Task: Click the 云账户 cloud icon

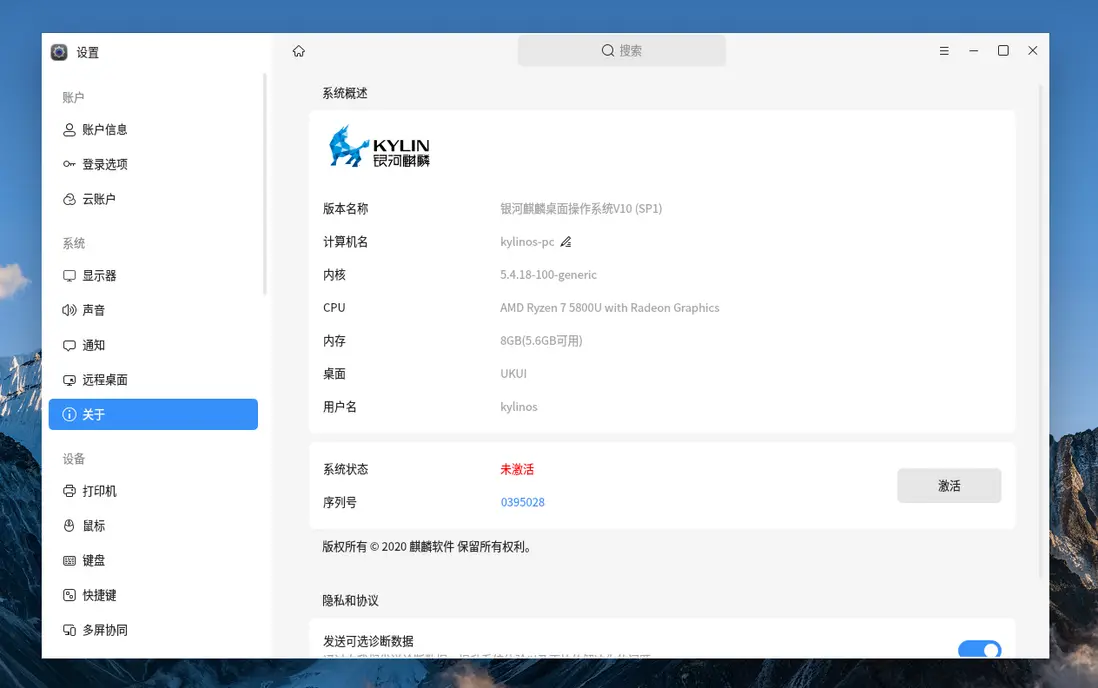Action: pos(69,199)
